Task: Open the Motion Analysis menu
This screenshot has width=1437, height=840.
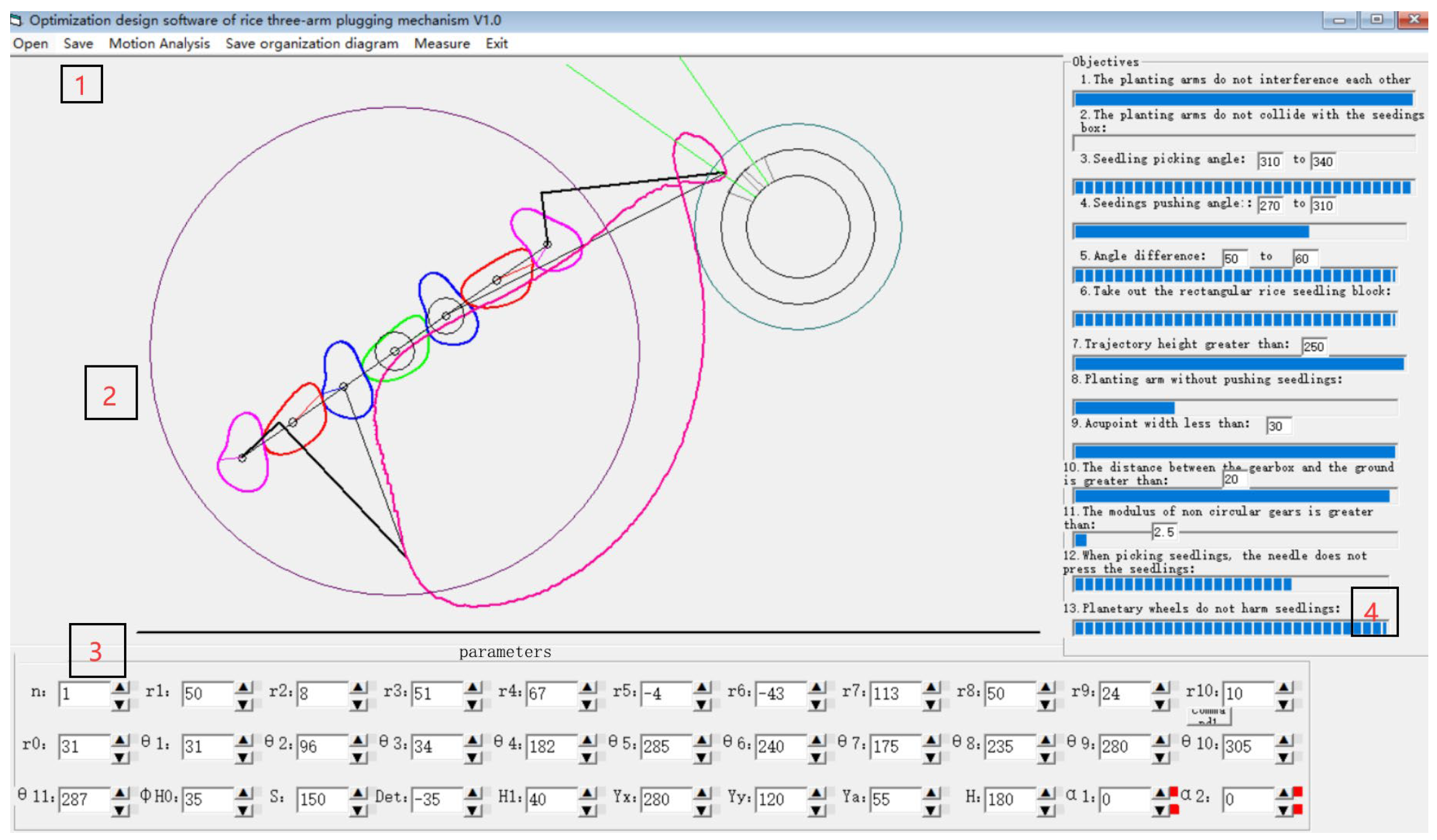Action: click(159, 44)
